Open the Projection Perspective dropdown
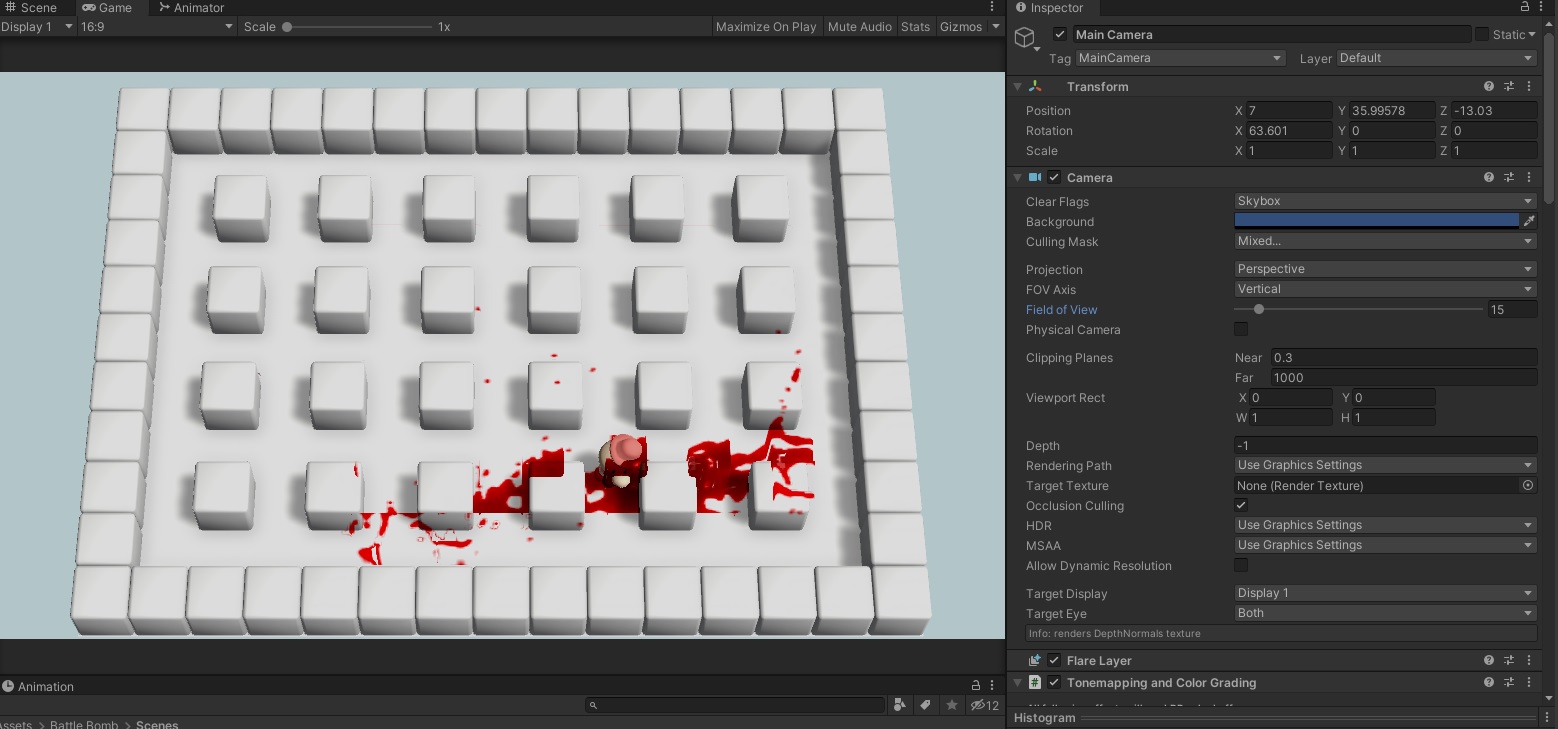This screenshot has height=729, width=1558. pos(1384,268)
